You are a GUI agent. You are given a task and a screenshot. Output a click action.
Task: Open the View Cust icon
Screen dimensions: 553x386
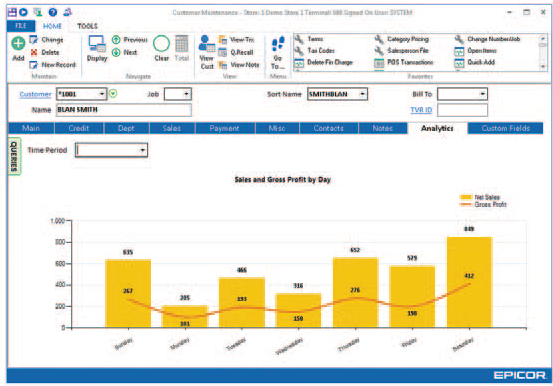207,44
